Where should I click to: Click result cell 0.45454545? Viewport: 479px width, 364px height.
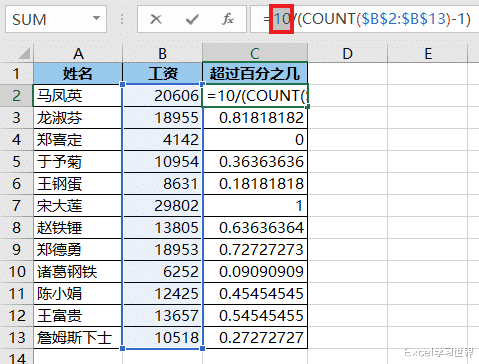(255, 294)
